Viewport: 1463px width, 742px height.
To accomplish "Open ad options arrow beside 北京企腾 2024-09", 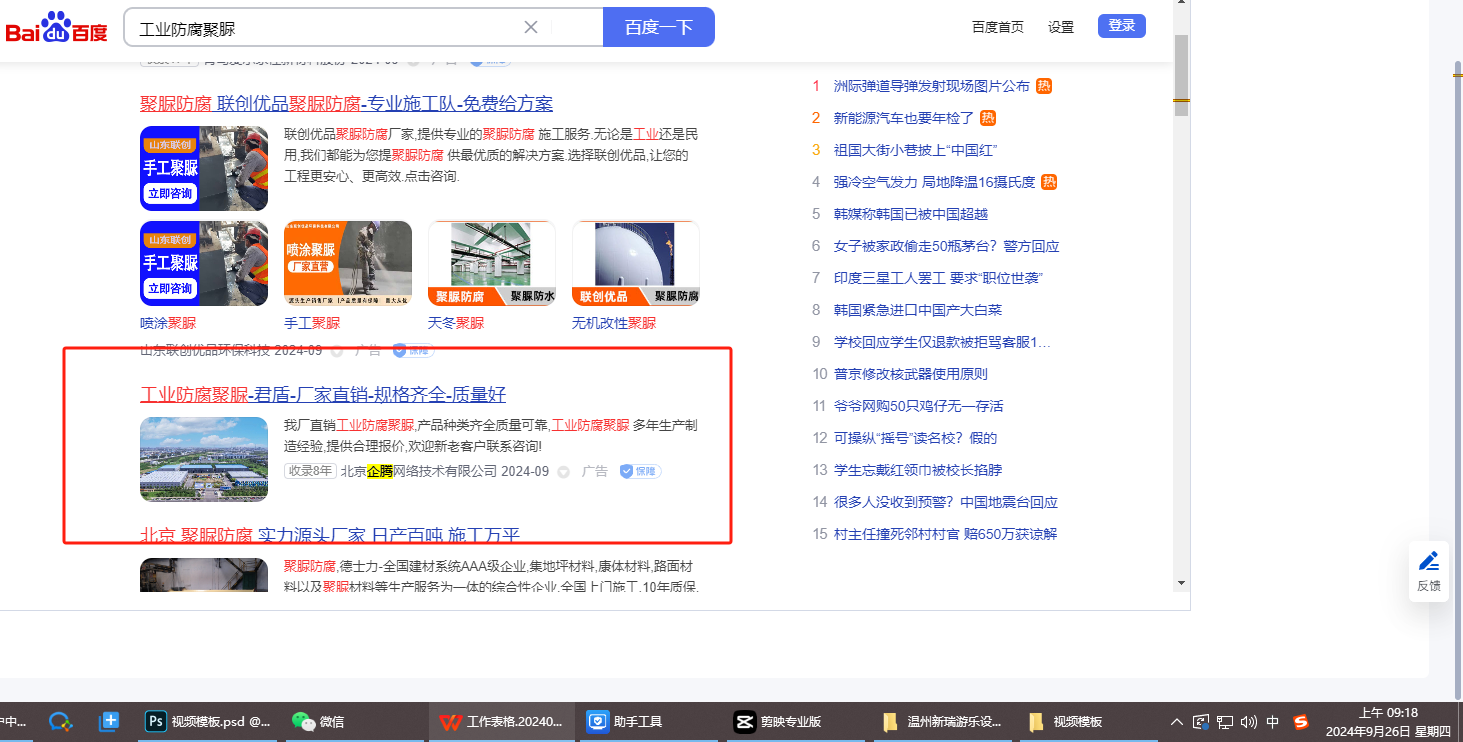I will (563, 471).
